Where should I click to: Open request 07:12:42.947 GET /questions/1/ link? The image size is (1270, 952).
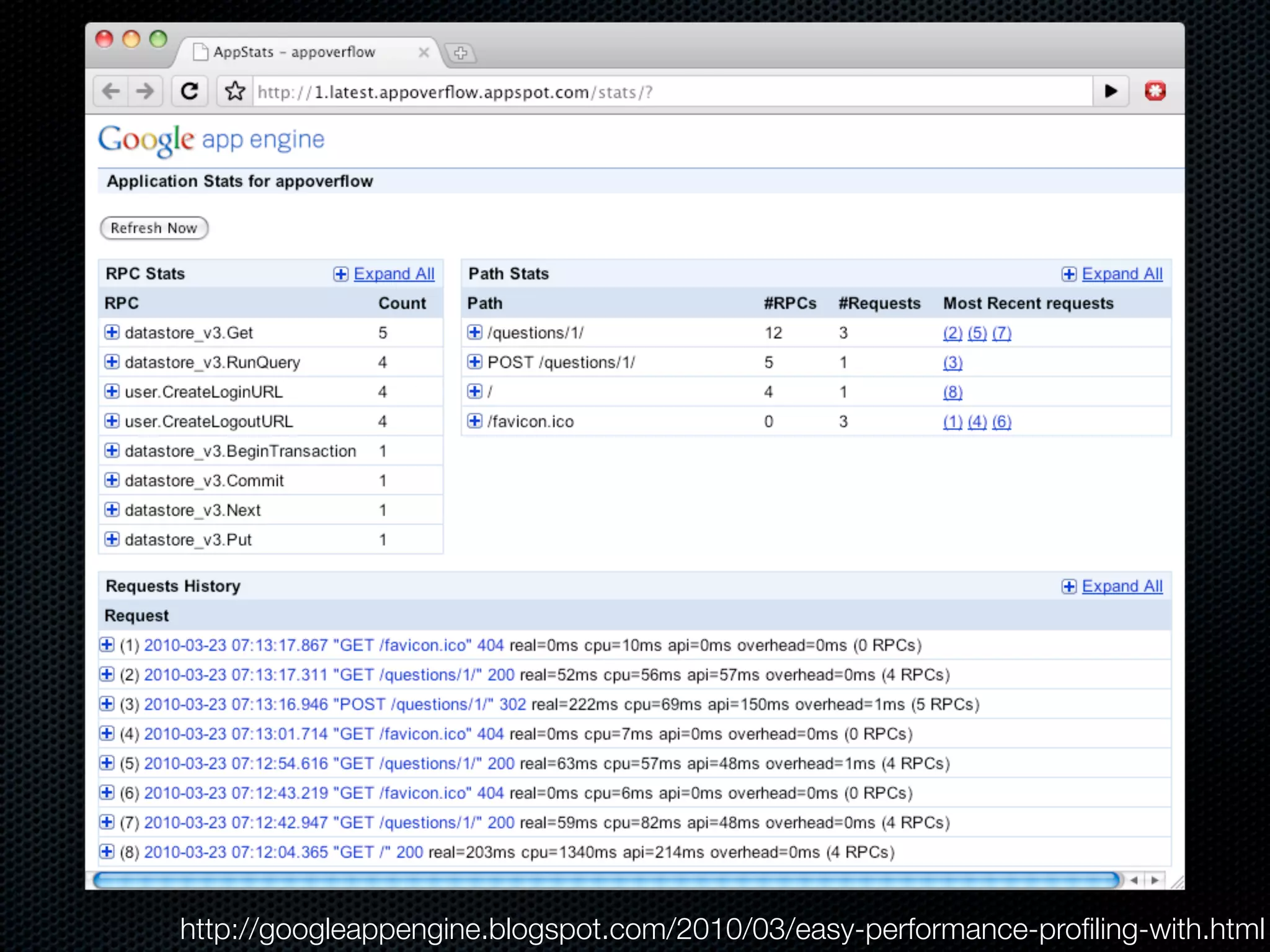pos(329,823)
